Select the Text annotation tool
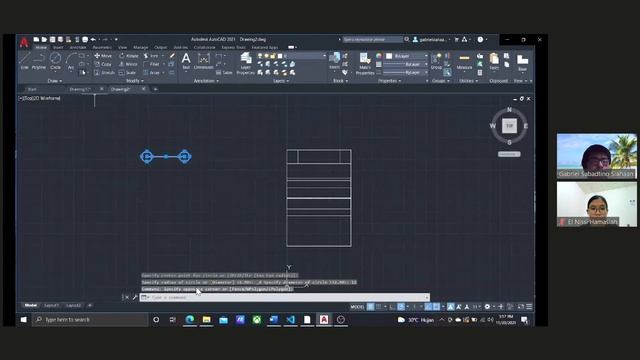640x360 pixels. 186,61
